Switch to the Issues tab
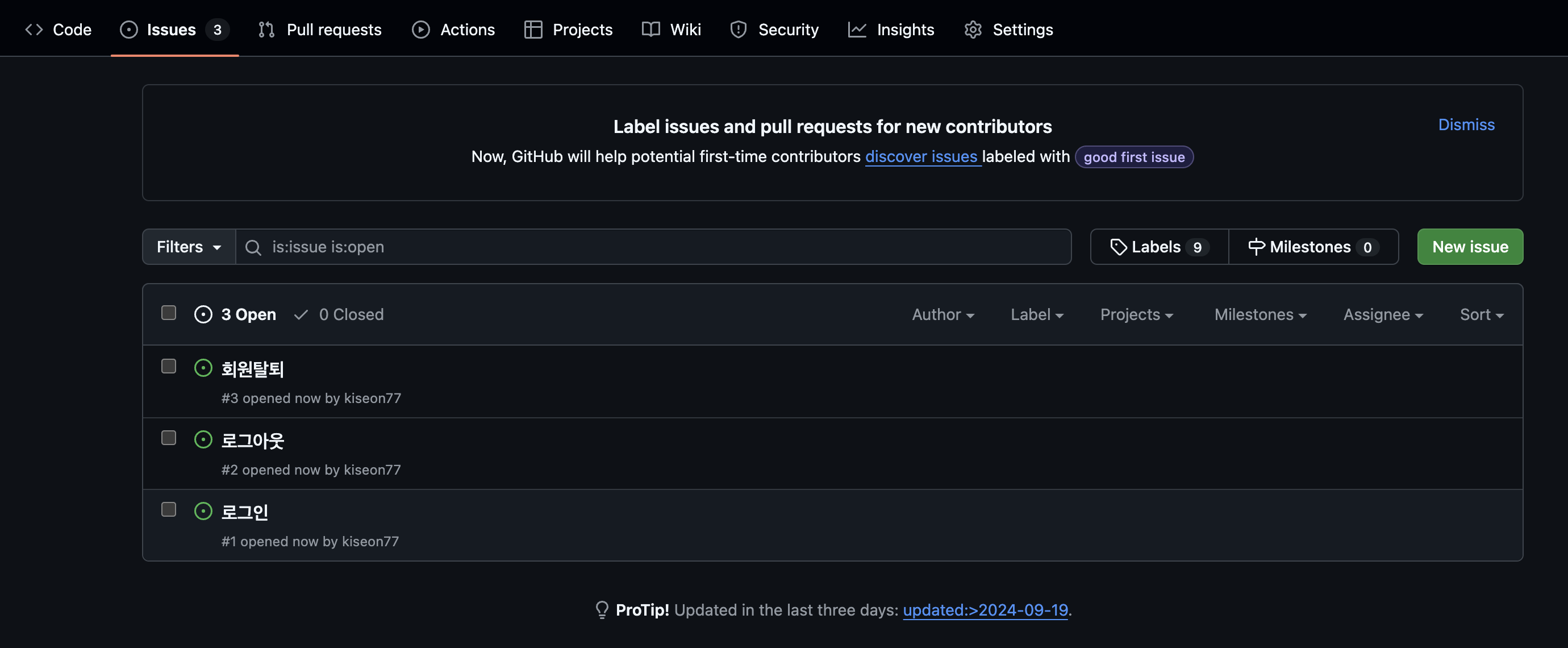This screenshot has width=1568, height=648. click(x=171, y=29)
